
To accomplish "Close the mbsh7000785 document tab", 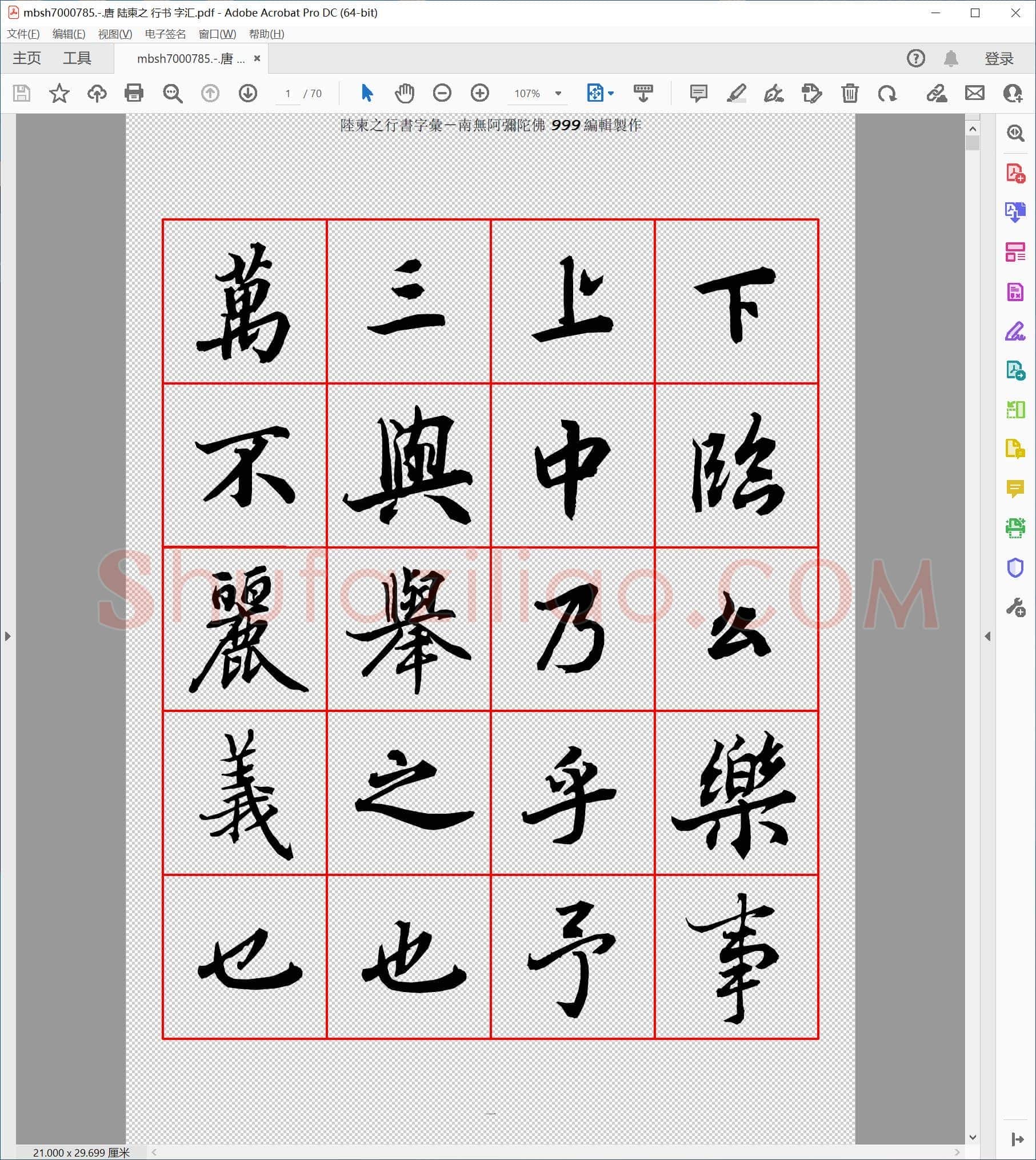I will point(257,58).
